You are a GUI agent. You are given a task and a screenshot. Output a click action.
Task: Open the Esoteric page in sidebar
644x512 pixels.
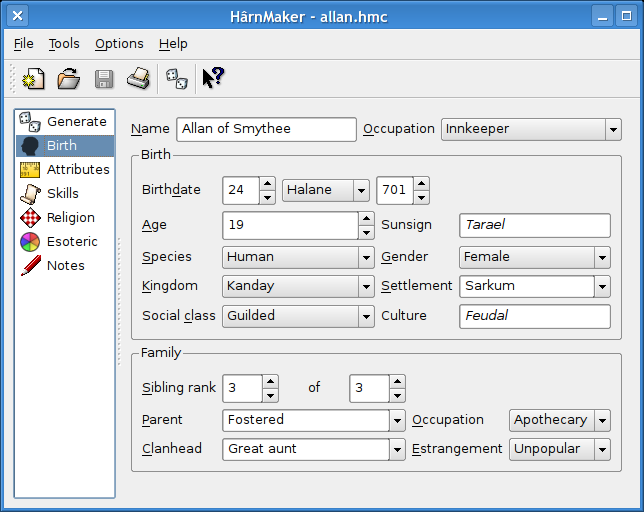65,242
